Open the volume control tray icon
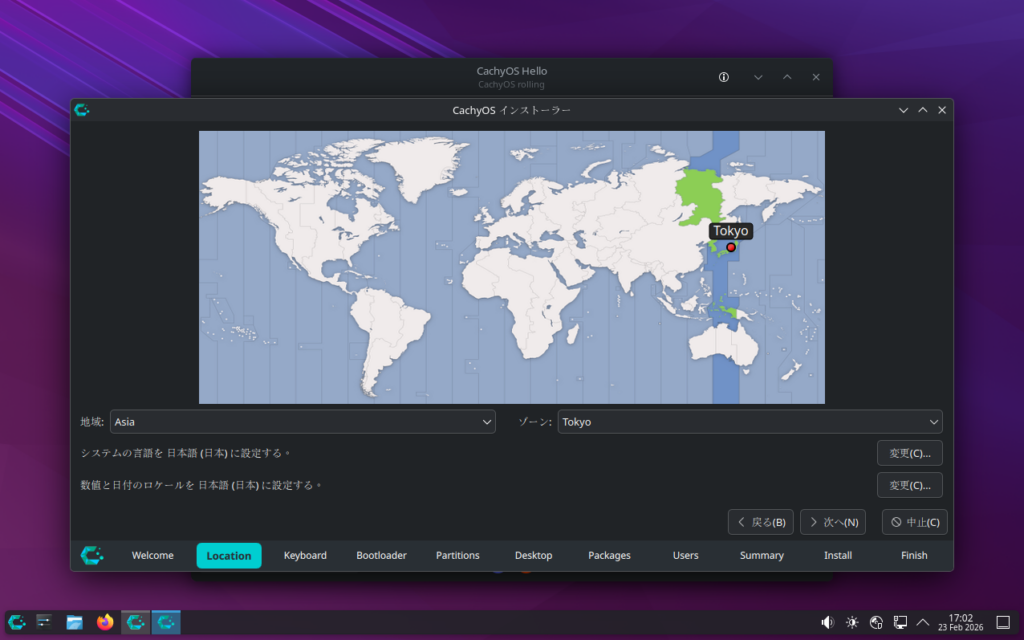This screenshot has width=1024, height=640. (827, 622)
